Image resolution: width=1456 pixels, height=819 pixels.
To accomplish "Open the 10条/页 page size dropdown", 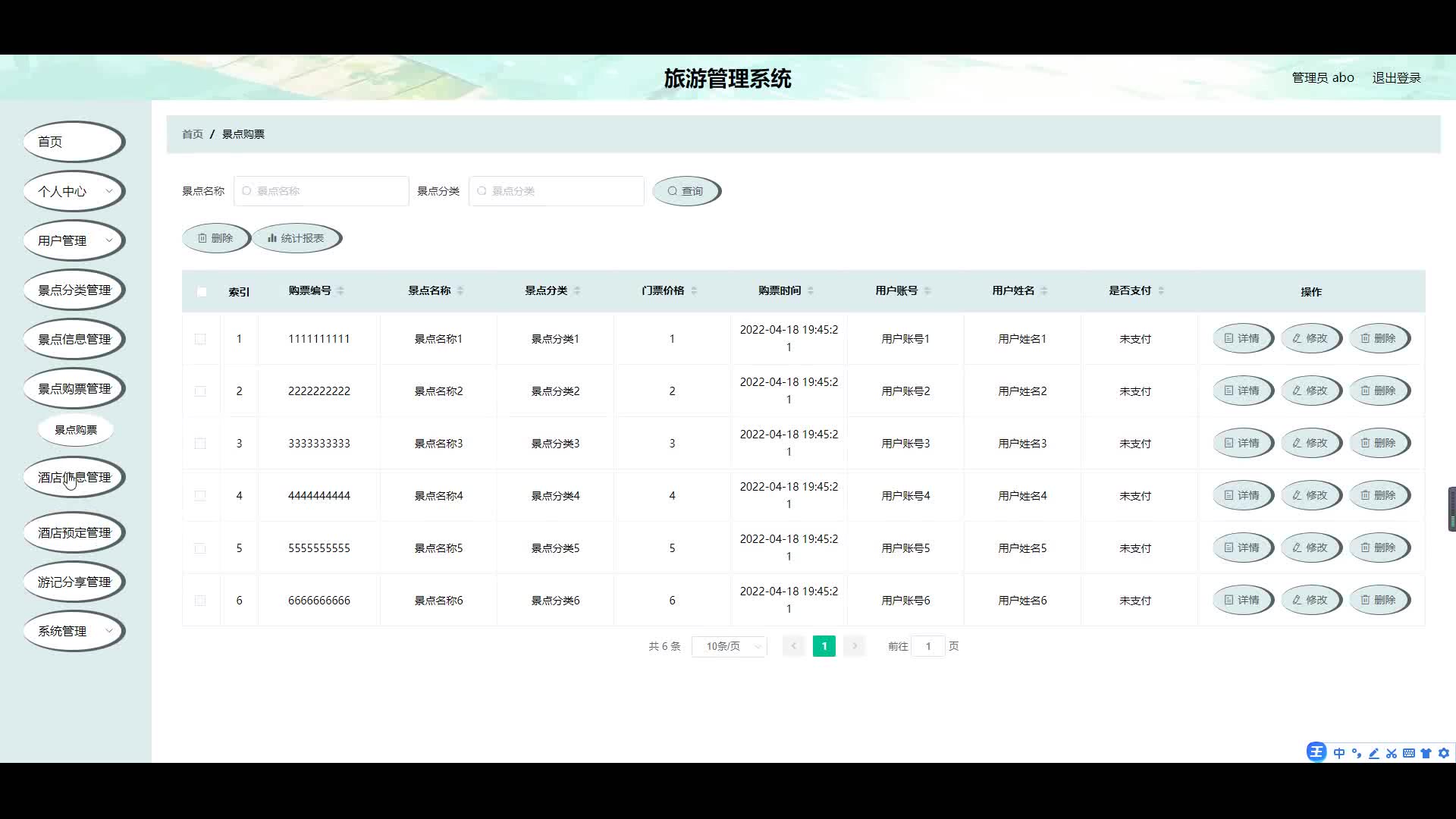I will 729,646.
